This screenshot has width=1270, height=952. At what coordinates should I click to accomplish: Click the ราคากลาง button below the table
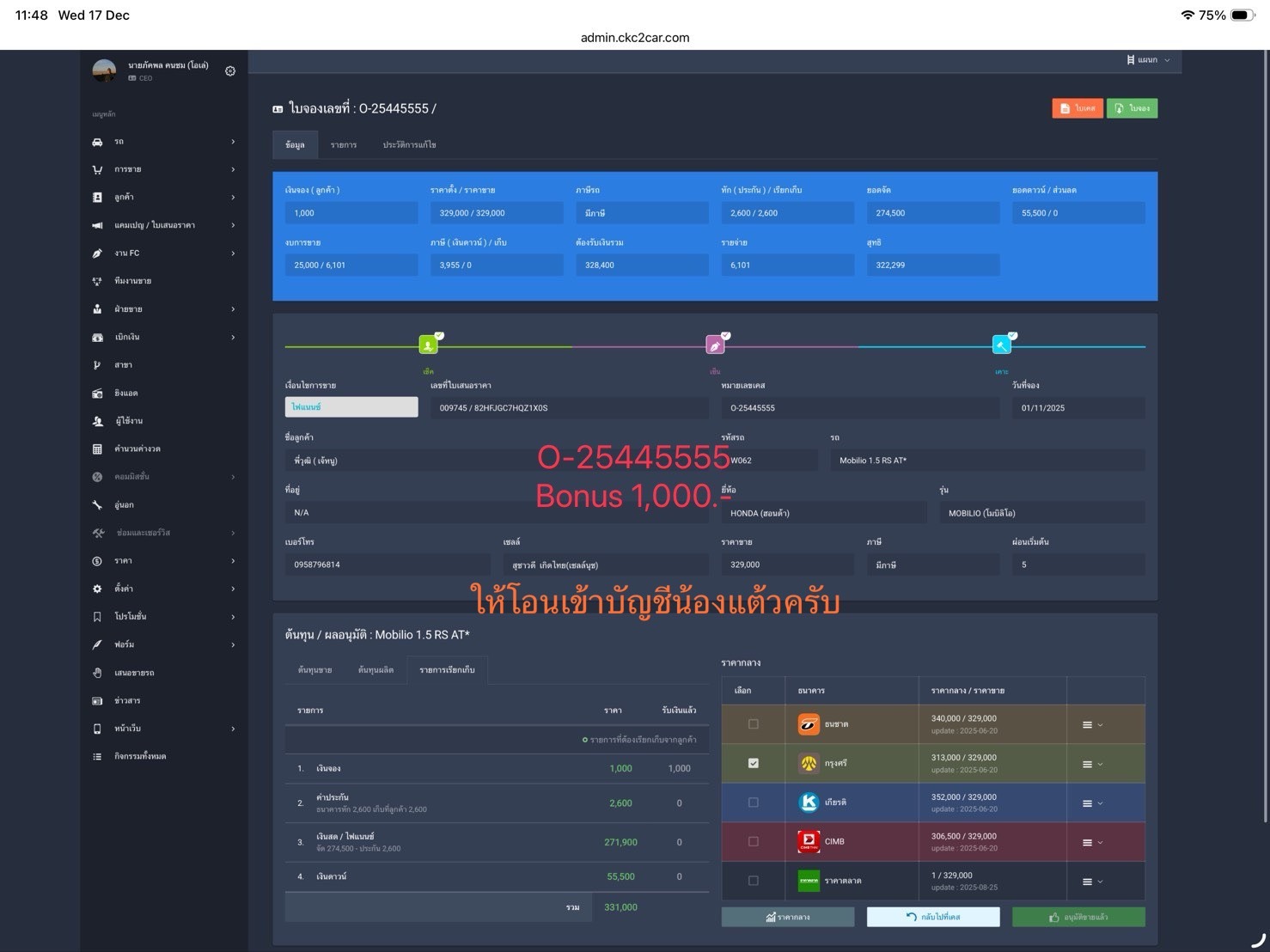(x=788, y=917)
